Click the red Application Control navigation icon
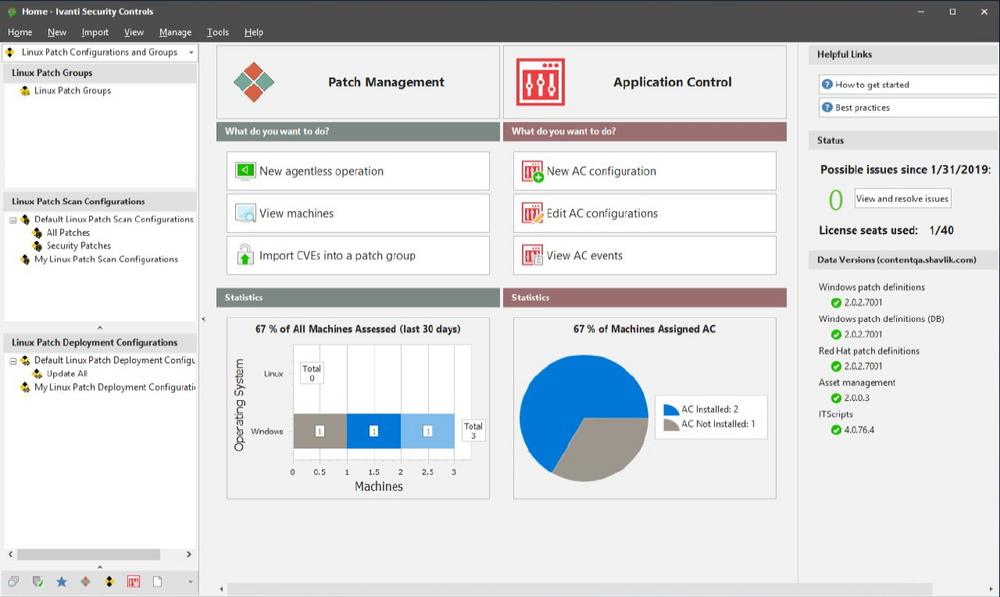The width and height of the screenshot is (1000, 597). click(x=133, y=582)
